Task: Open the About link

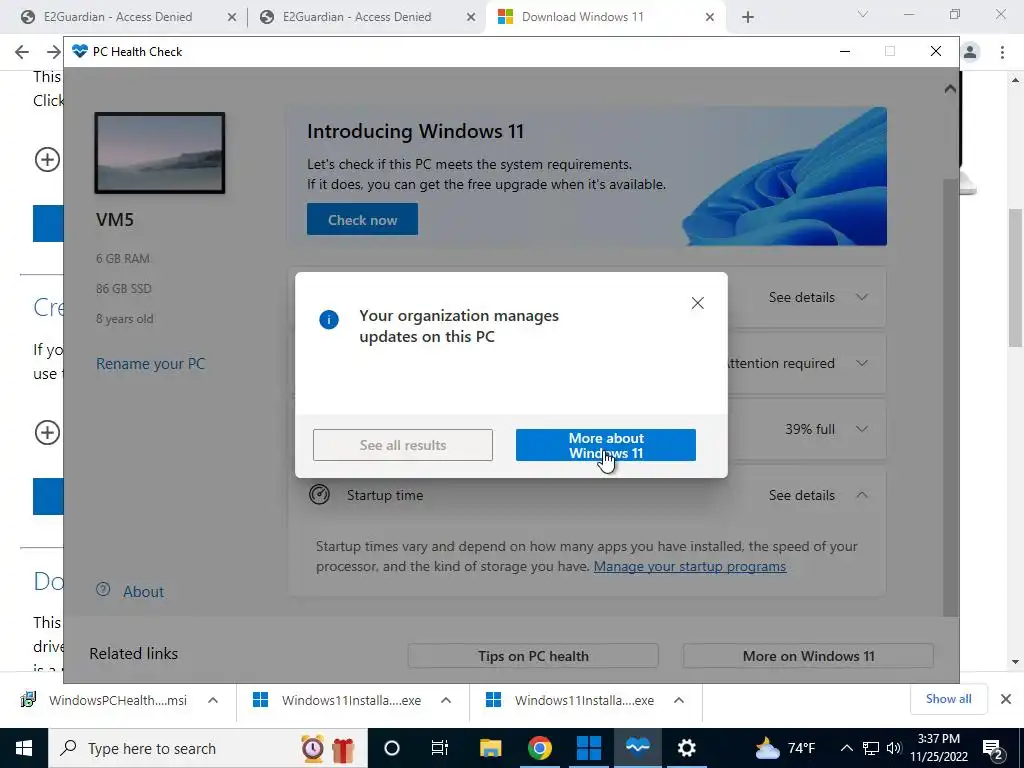Action: pyautogui.click(x=144, y=592)
